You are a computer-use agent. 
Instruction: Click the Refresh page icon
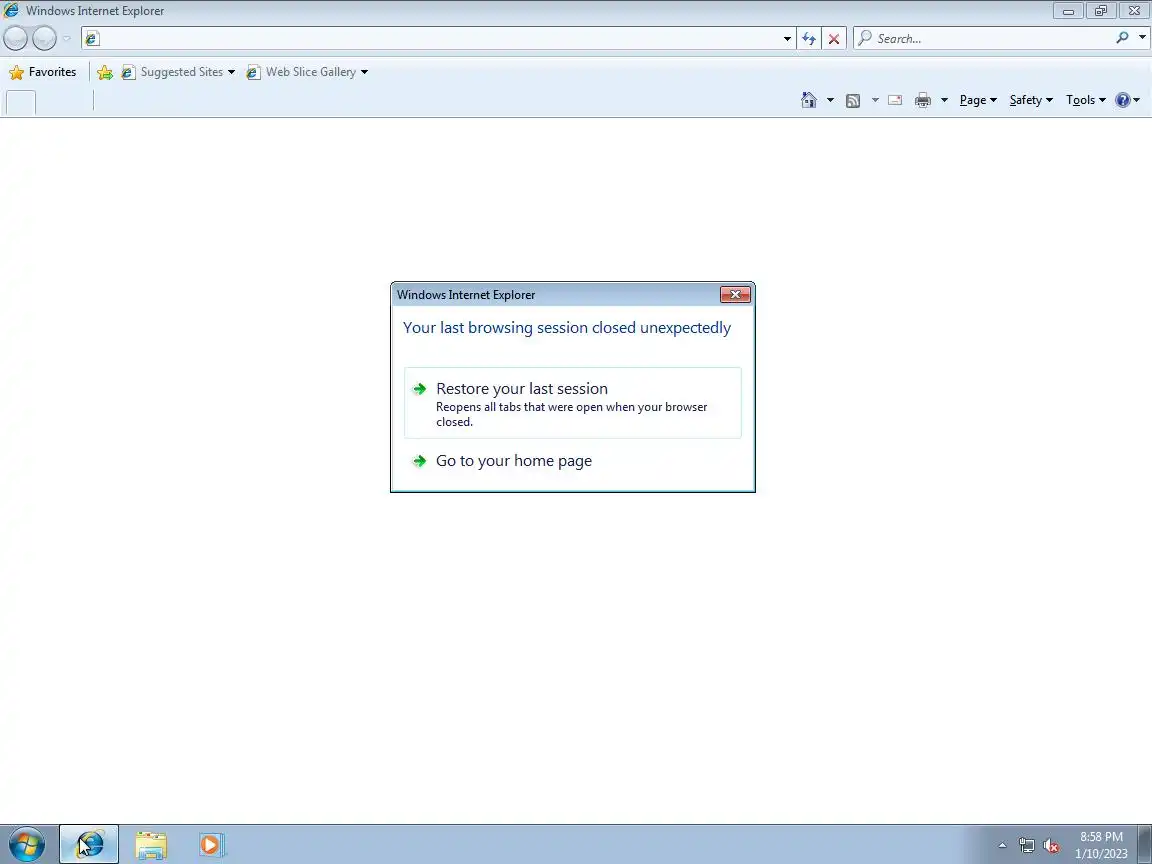pos(809,38)
